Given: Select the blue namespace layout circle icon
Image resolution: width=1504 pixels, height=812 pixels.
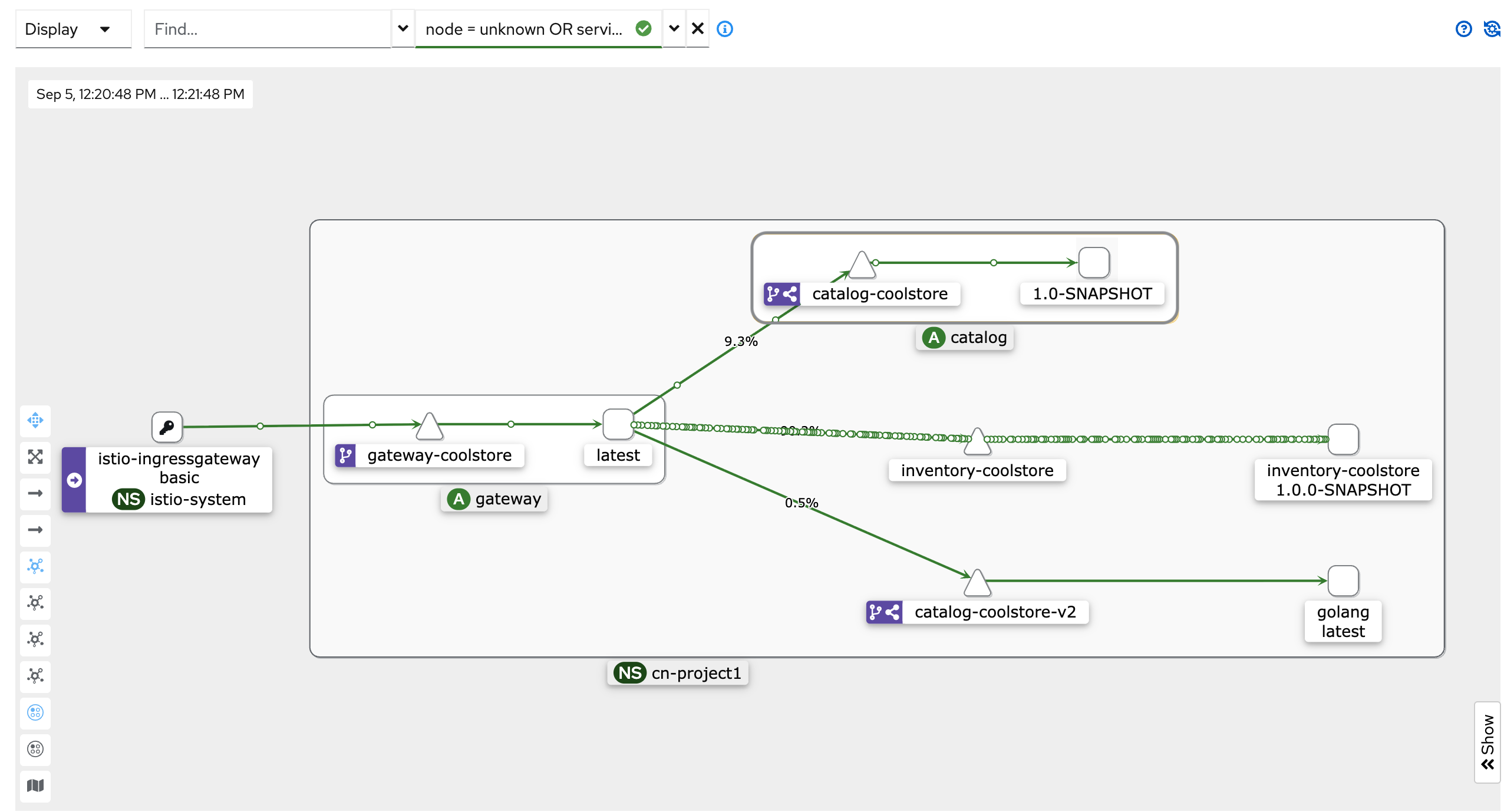Looking at the screenshot, I should (35, 712).
